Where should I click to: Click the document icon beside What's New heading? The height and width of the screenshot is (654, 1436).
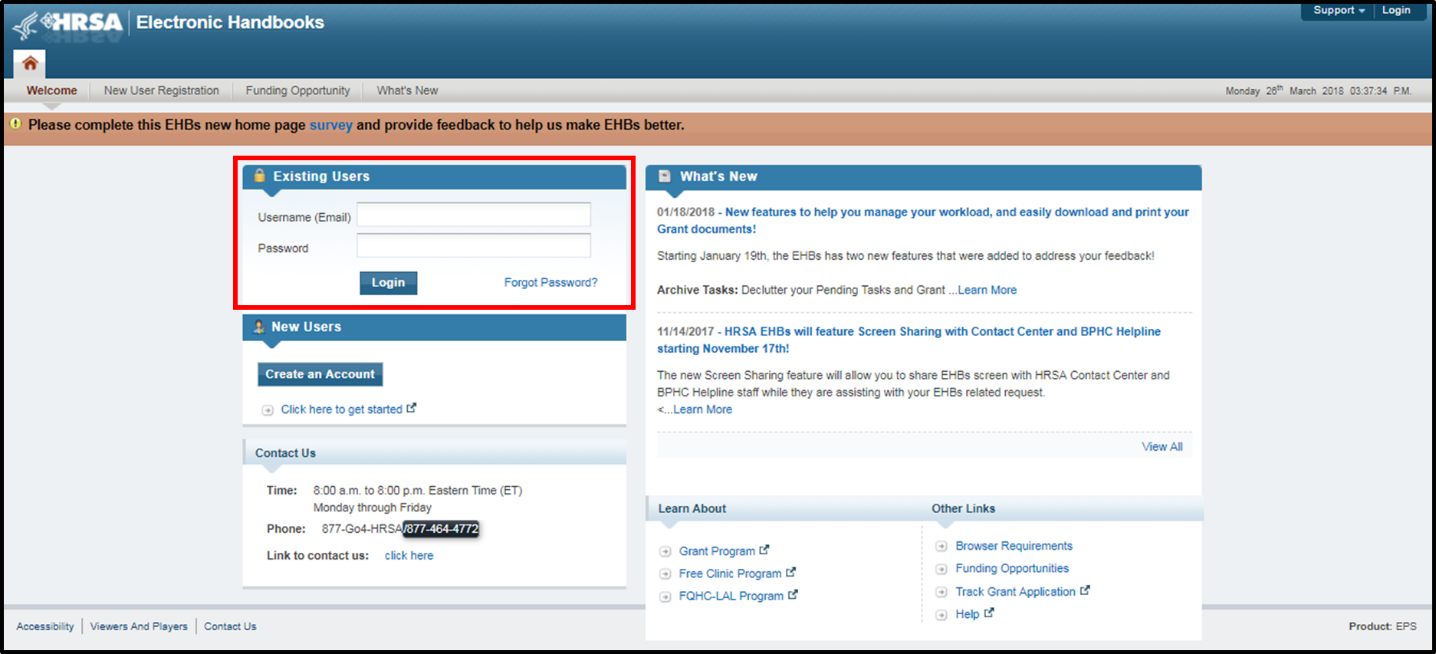(664, 176)
